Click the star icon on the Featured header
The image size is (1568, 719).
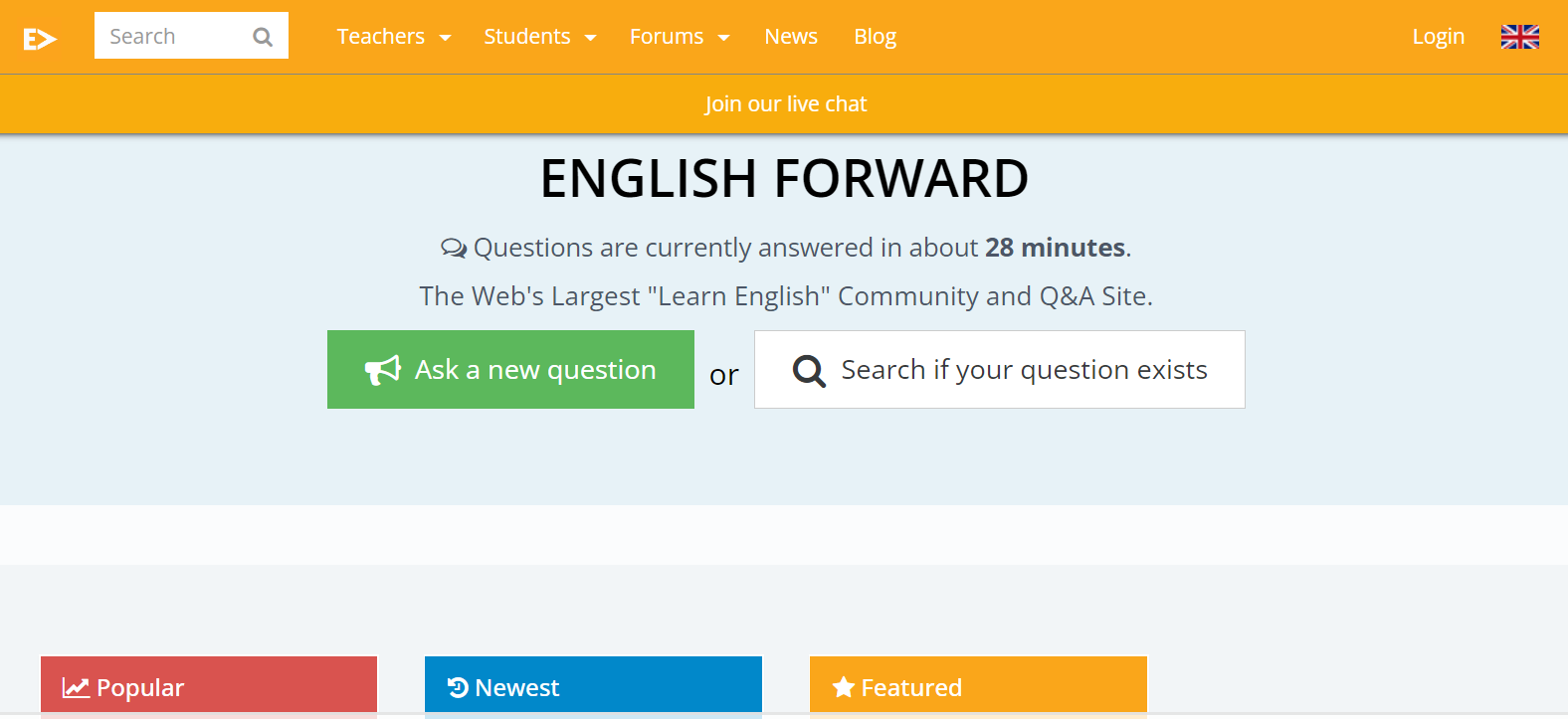click(844, 687)
